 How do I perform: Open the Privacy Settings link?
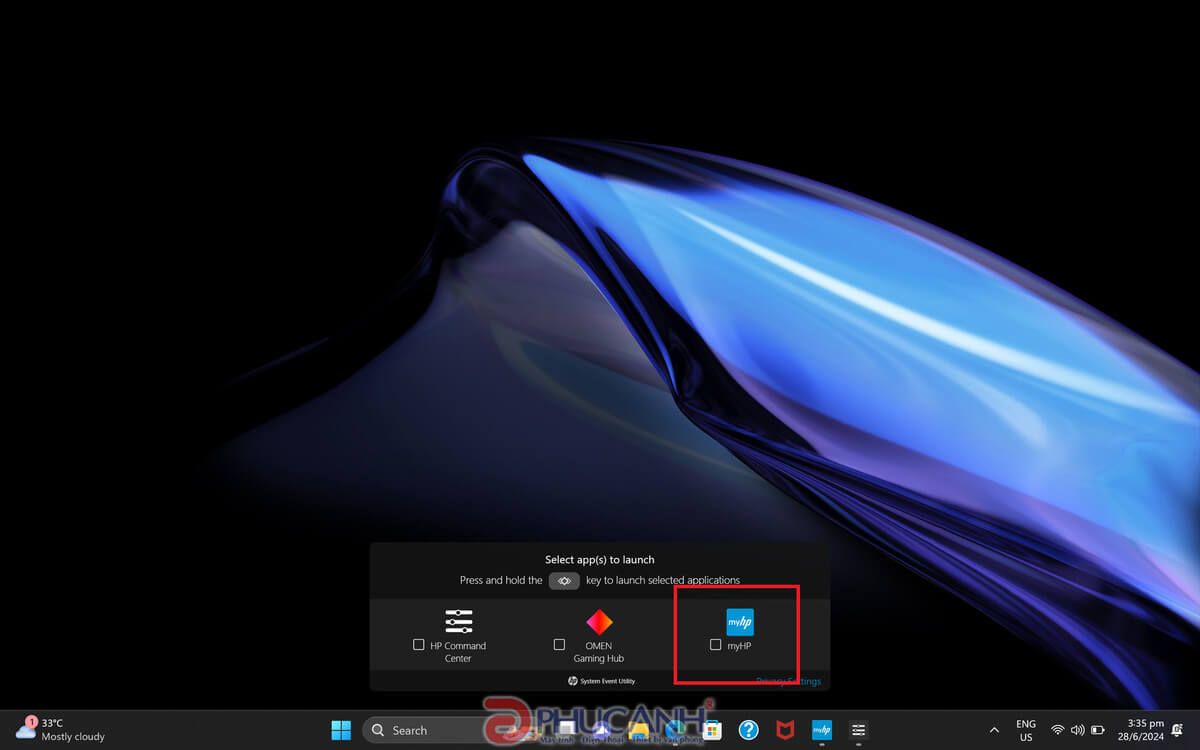click(x=788, y=681)
